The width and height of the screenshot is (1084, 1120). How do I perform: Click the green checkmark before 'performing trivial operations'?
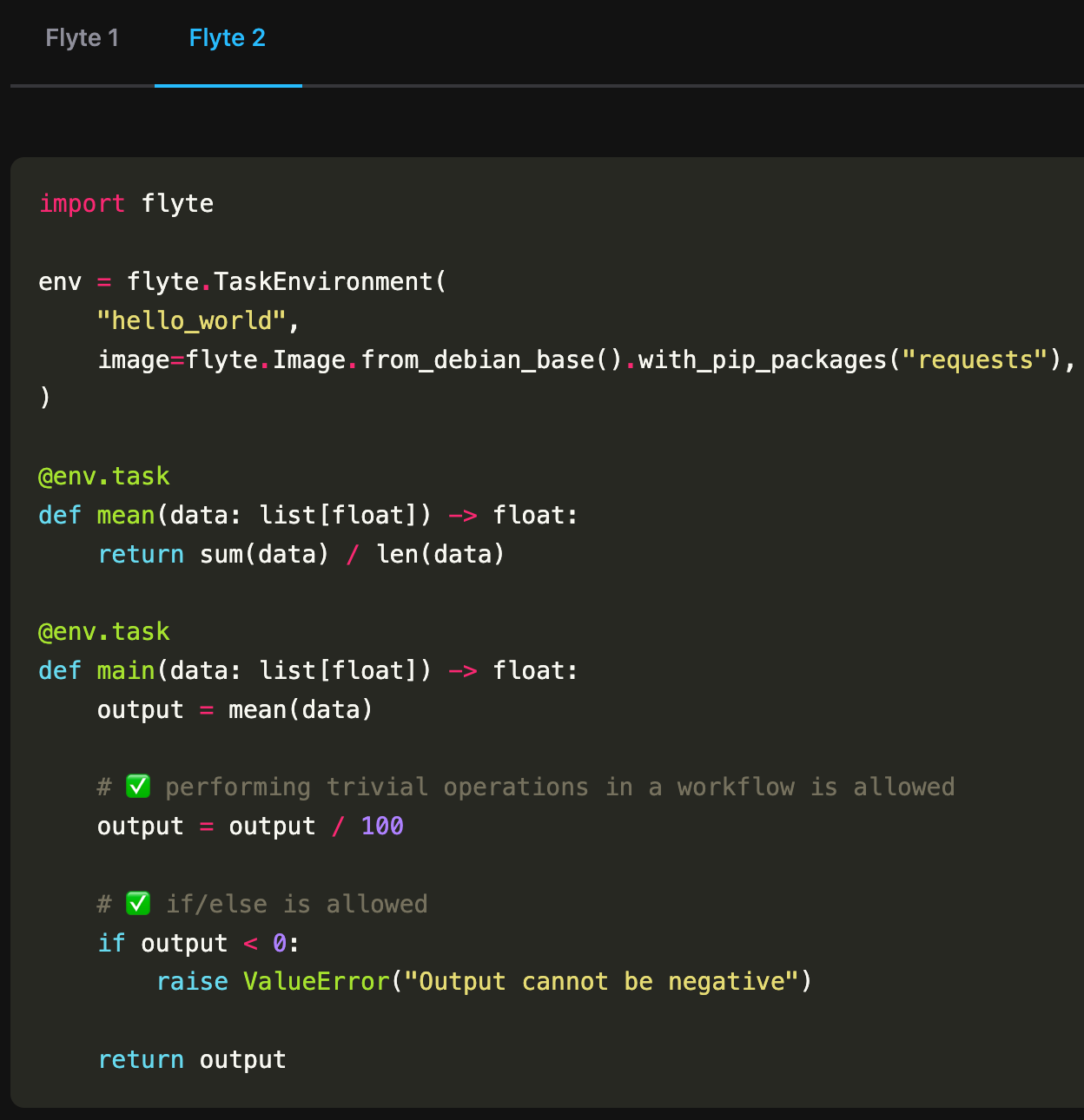pyautogui.click(x=138, y=787)
